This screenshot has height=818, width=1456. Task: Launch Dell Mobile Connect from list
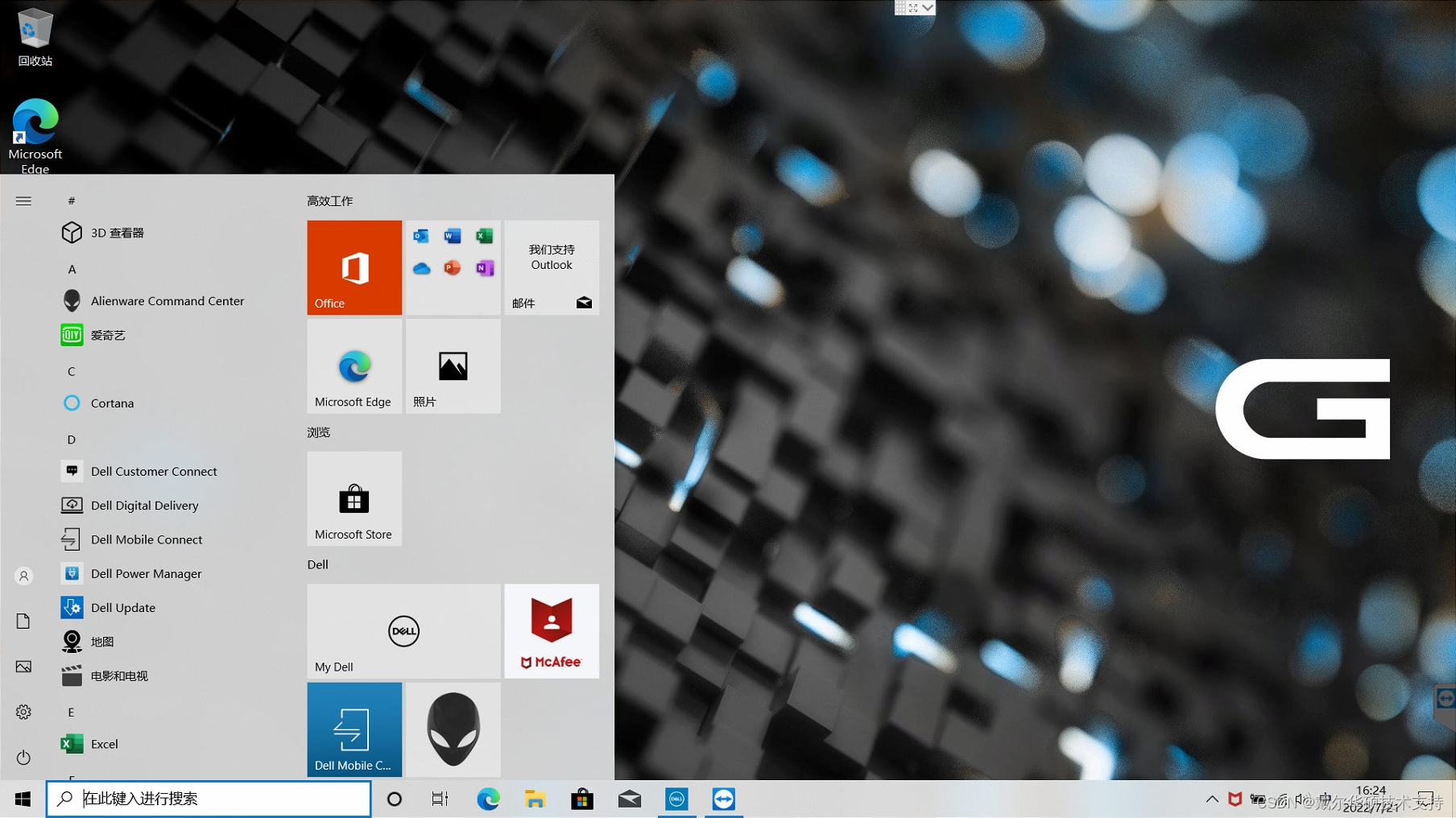coord(169,539)
